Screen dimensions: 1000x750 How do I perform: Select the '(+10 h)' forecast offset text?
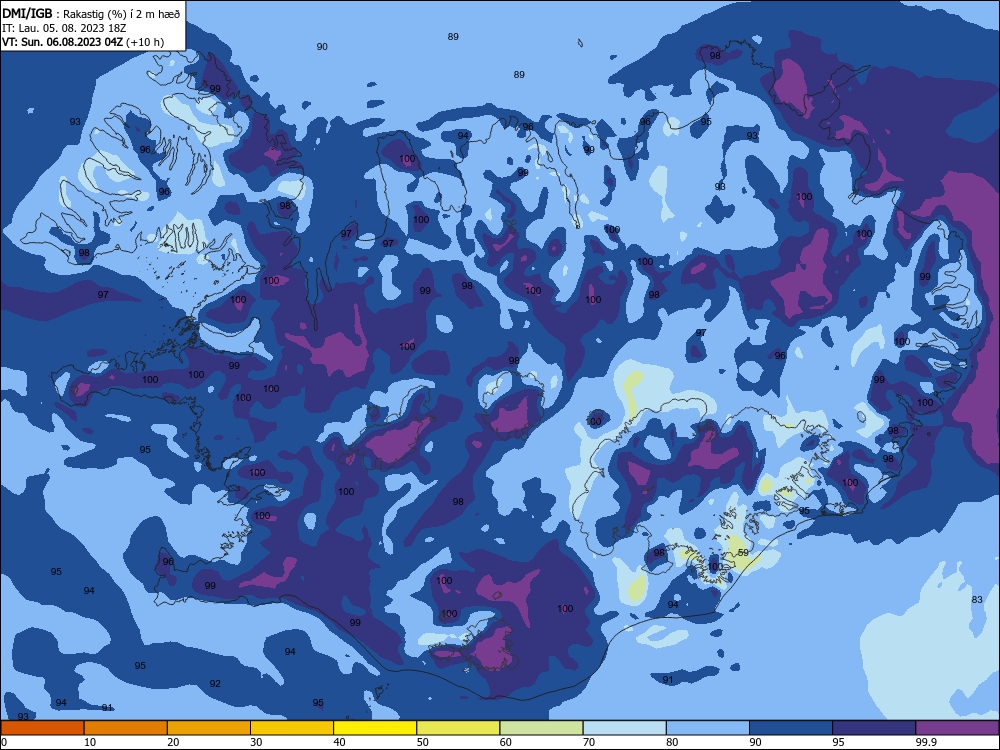(145, 42)
